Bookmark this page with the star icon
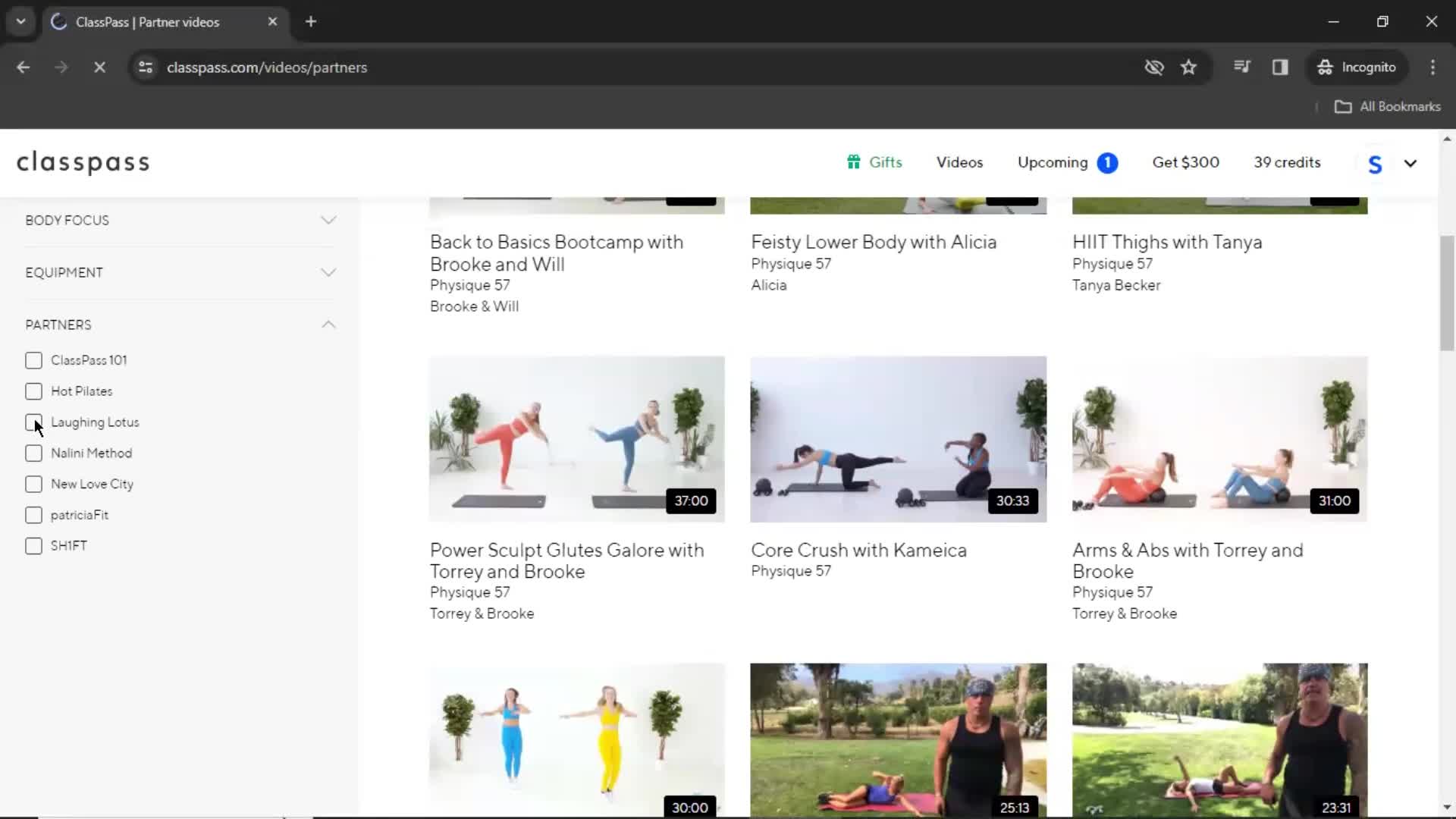The image size is (1456, 819). pyautogui.click(x=1188, y=67)
